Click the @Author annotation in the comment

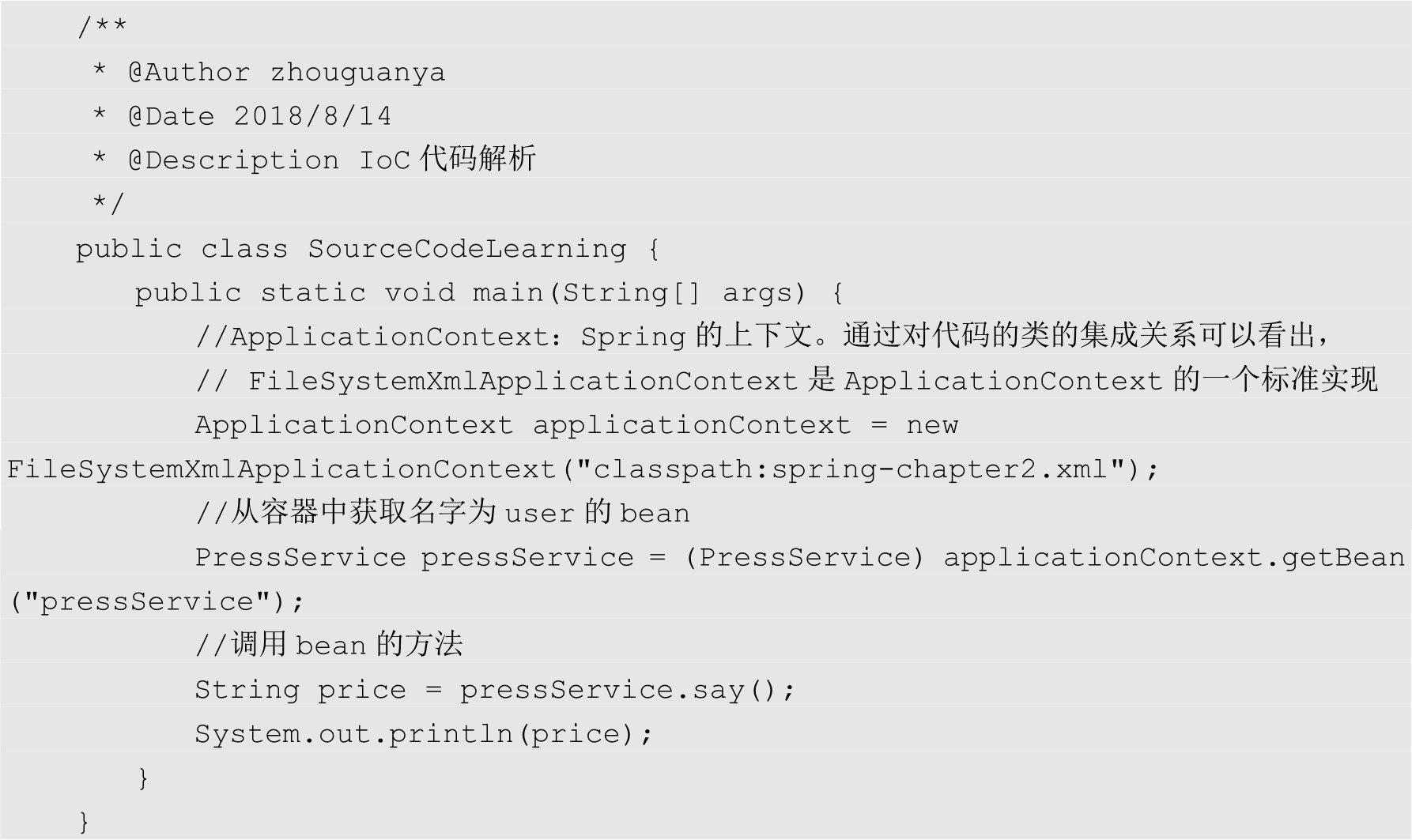pos(189,73)
